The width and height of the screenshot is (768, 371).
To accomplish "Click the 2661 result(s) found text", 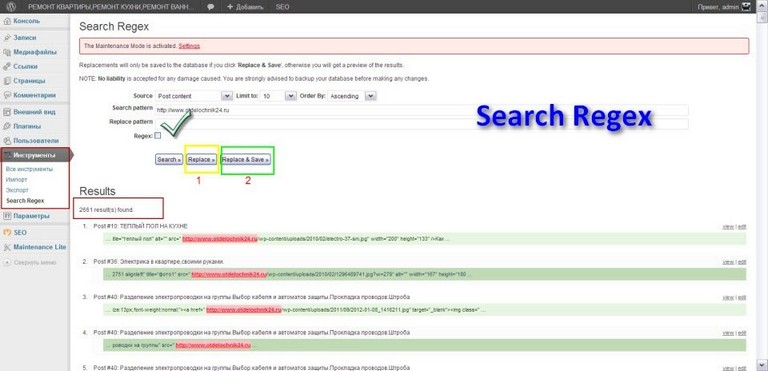I will (x=106, y=210).
